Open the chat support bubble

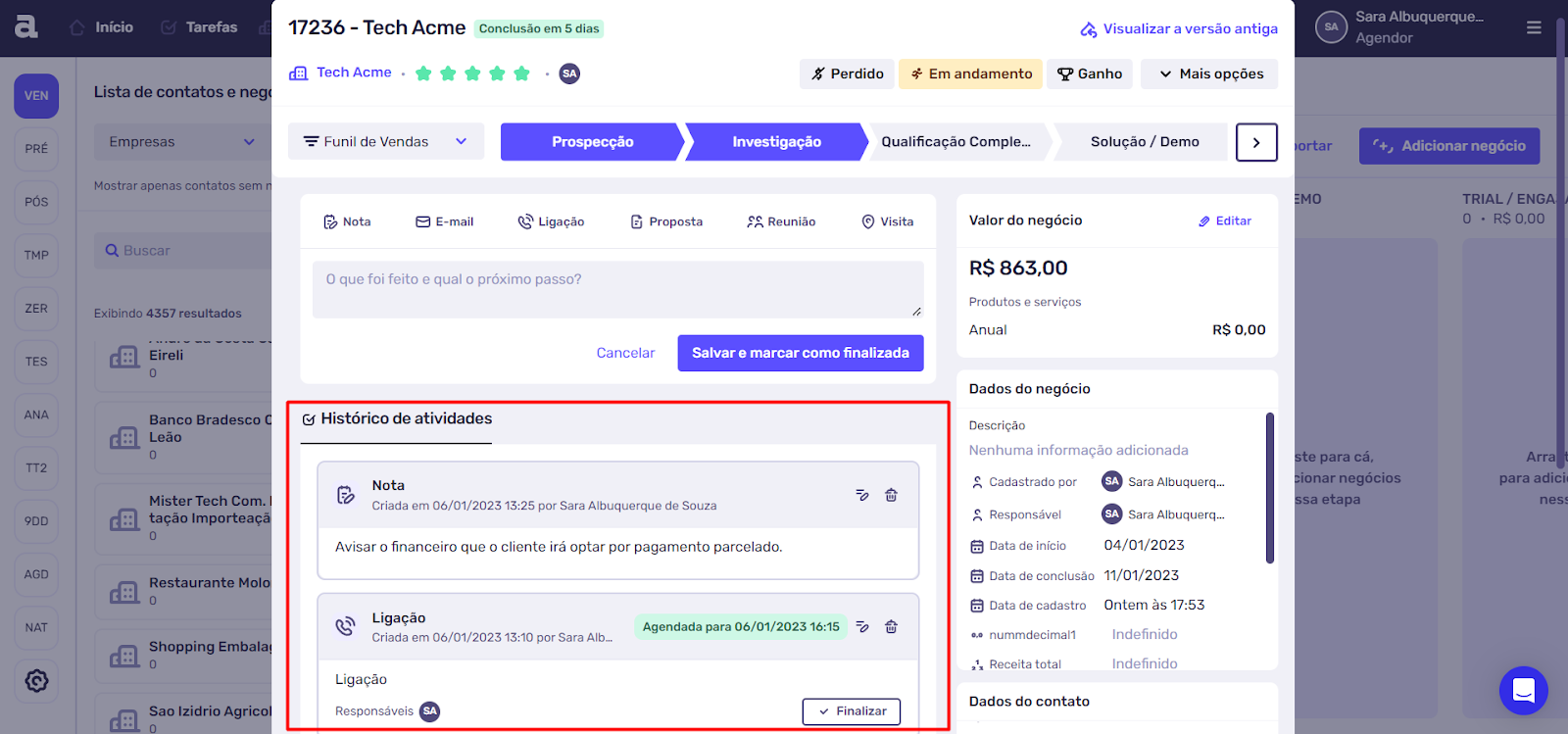coord(1523,690)
